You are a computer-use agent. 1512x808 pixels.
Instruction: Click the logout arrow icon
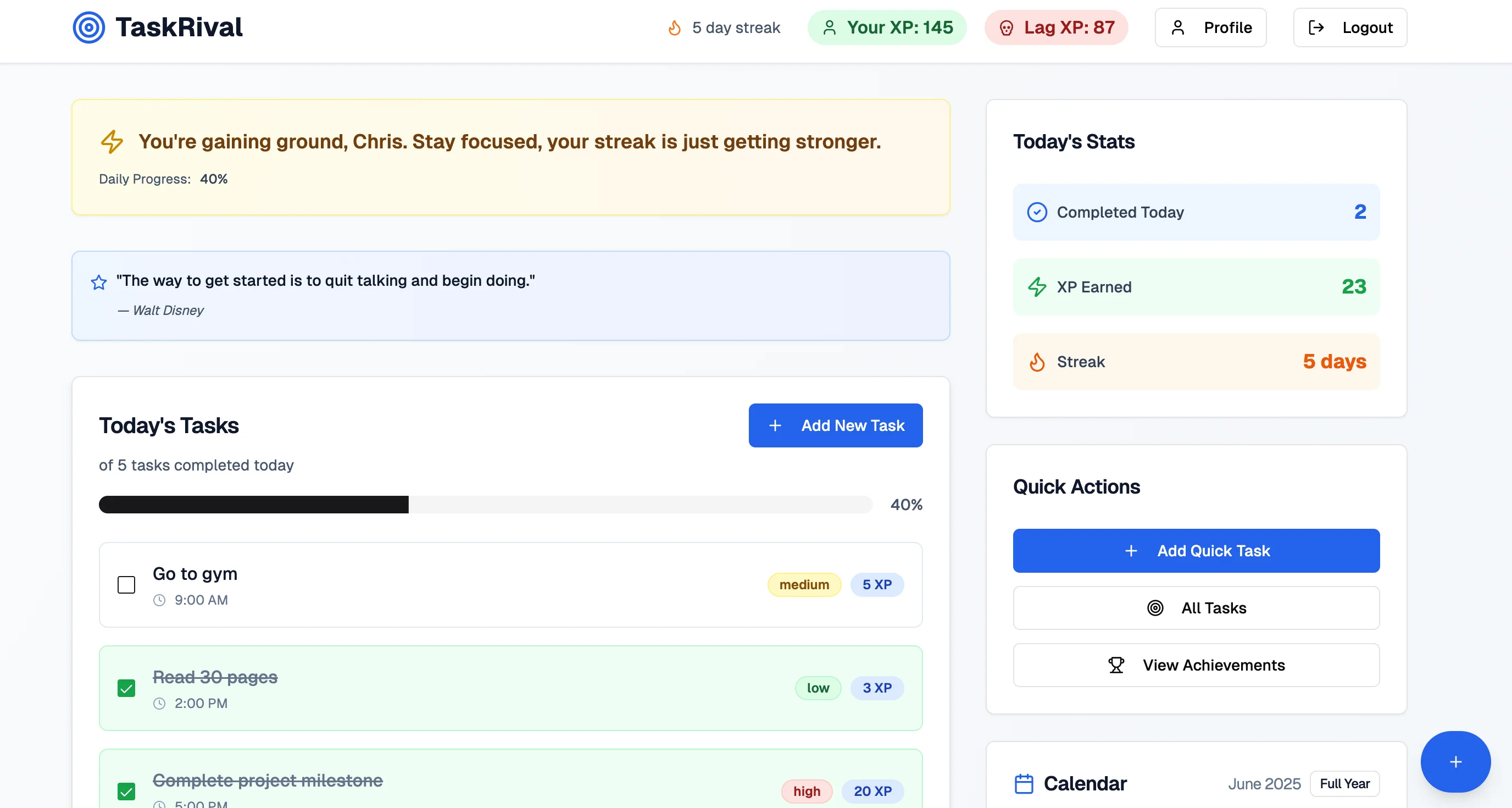pos(1316,27)
